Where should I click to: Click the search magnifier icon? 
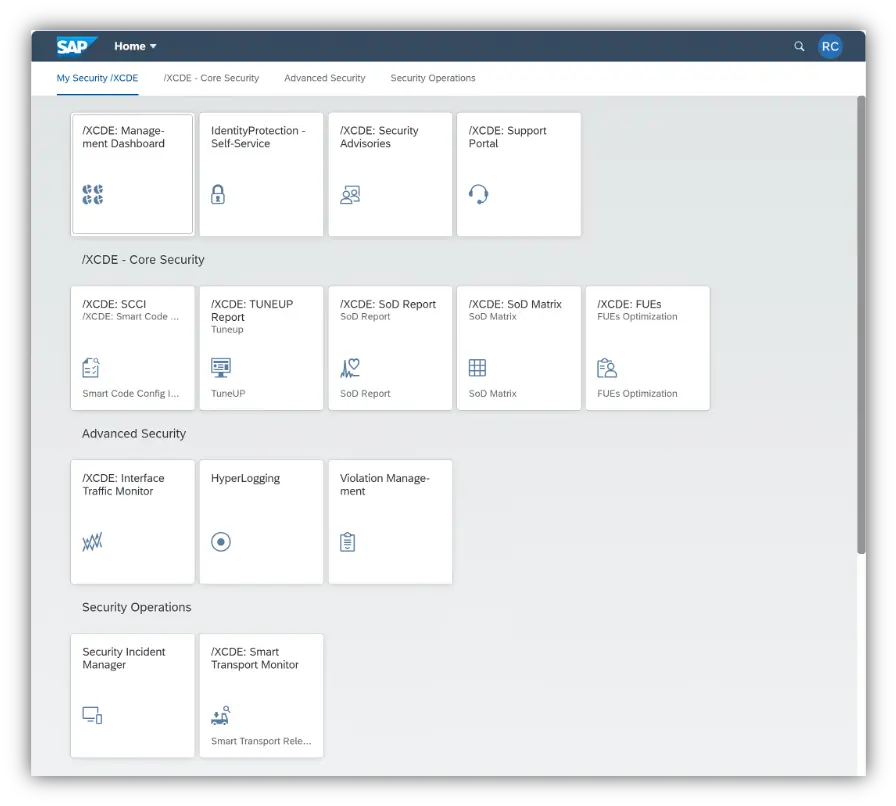pyautogui.click(x=799, y=46)
